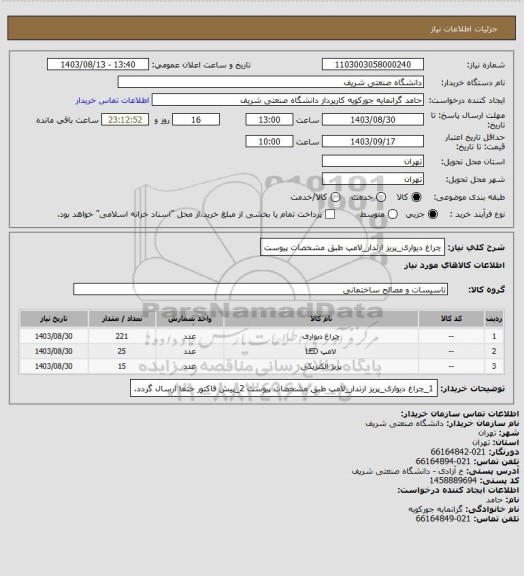Select the پریز الکتریکی item name cell
The image size is (524, 576).
click(x=321, y=366)
